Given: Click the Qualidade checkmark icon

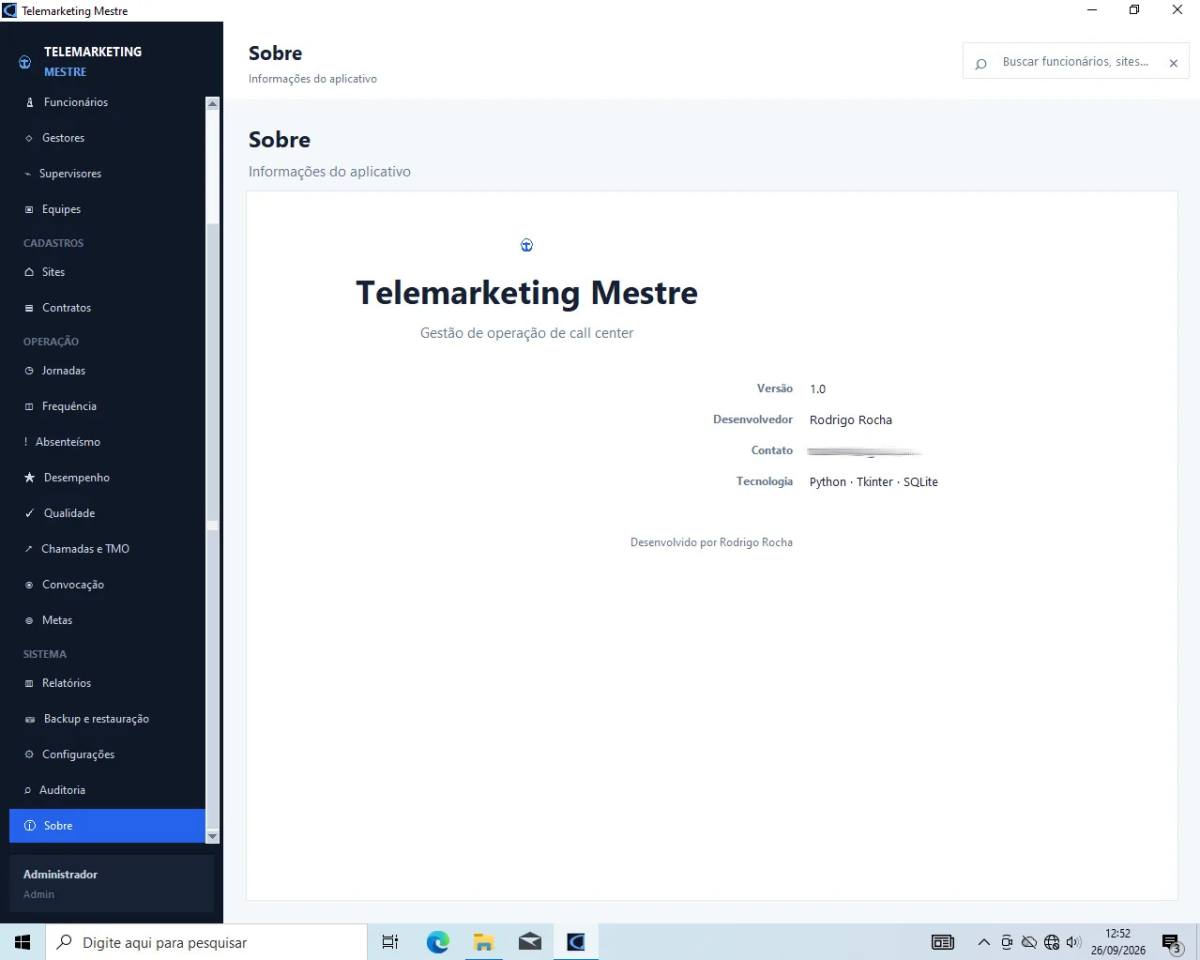Looking at the screenshot, I should click(x=30, y=514).
